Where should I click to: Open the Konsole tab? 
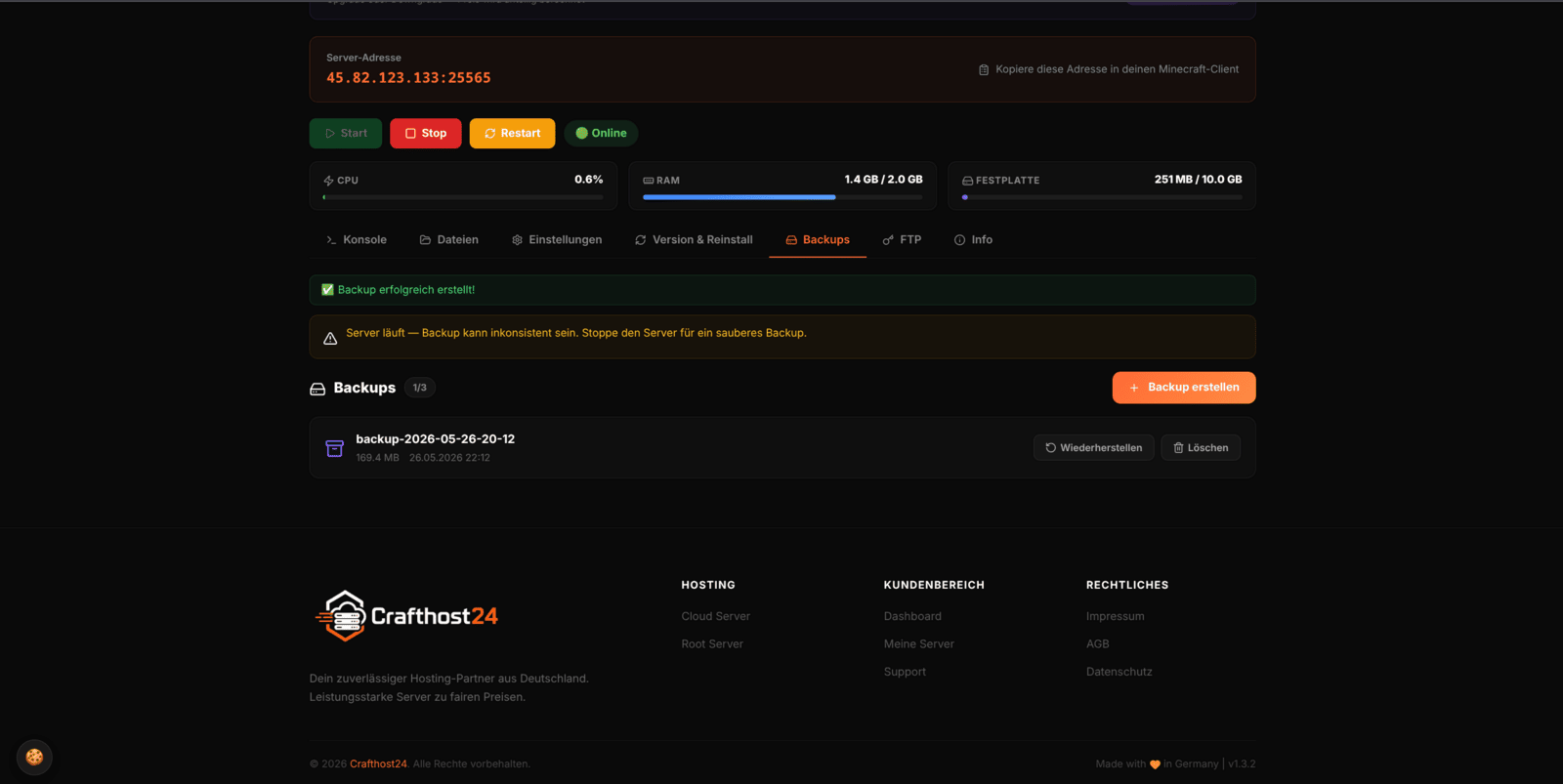point(357,240)
